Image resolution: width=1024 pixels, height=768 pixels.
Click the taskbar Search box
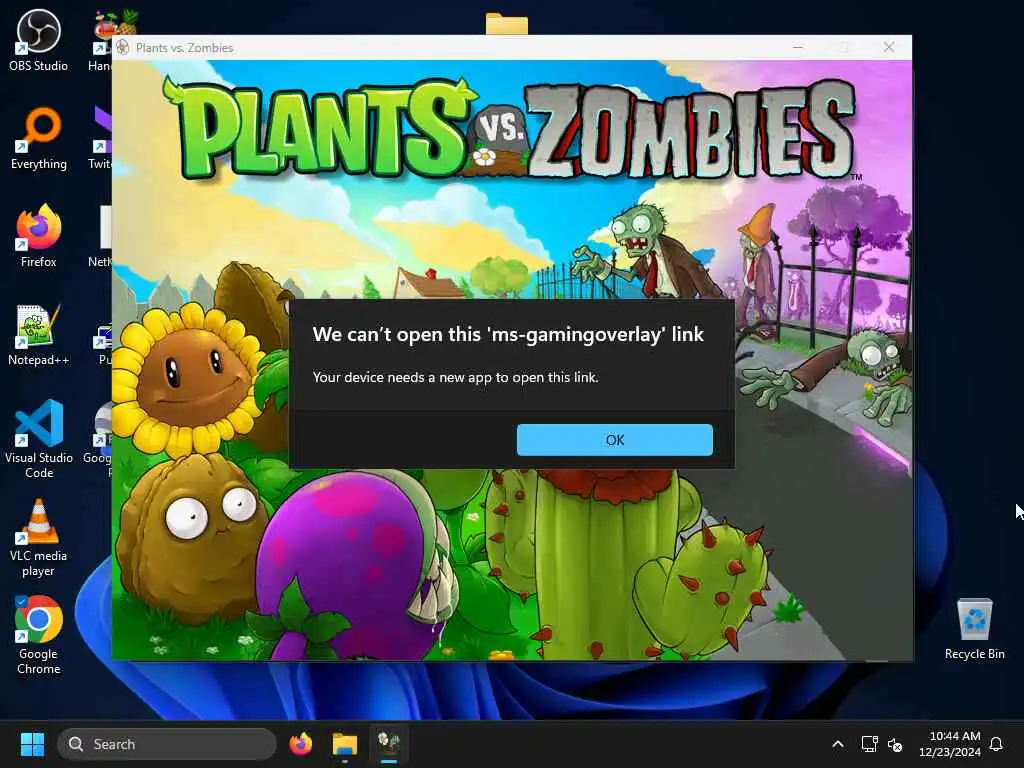coord(167,744)
